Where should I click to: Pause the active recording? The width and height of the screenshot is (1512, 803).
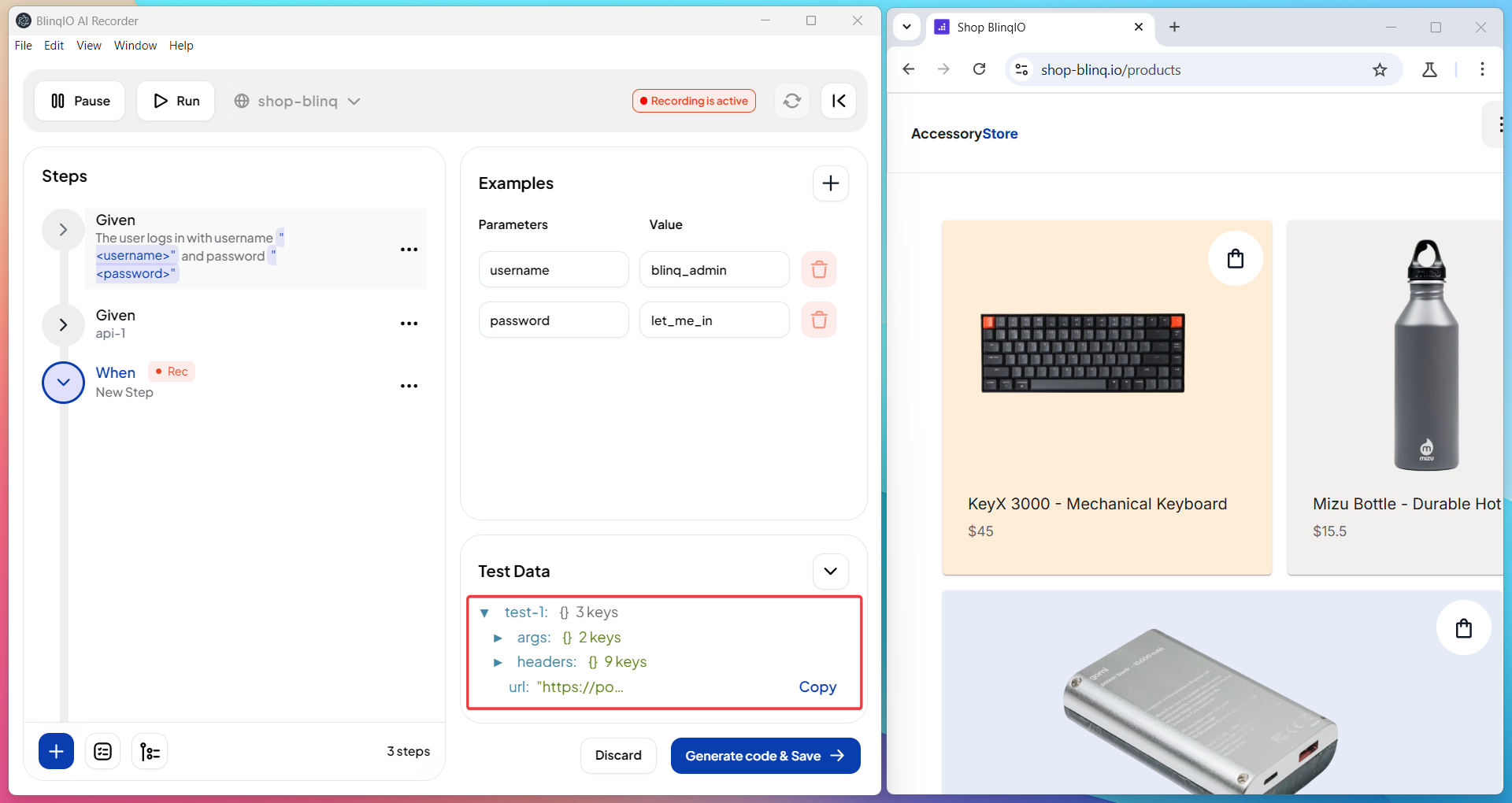tap(80, 101)
